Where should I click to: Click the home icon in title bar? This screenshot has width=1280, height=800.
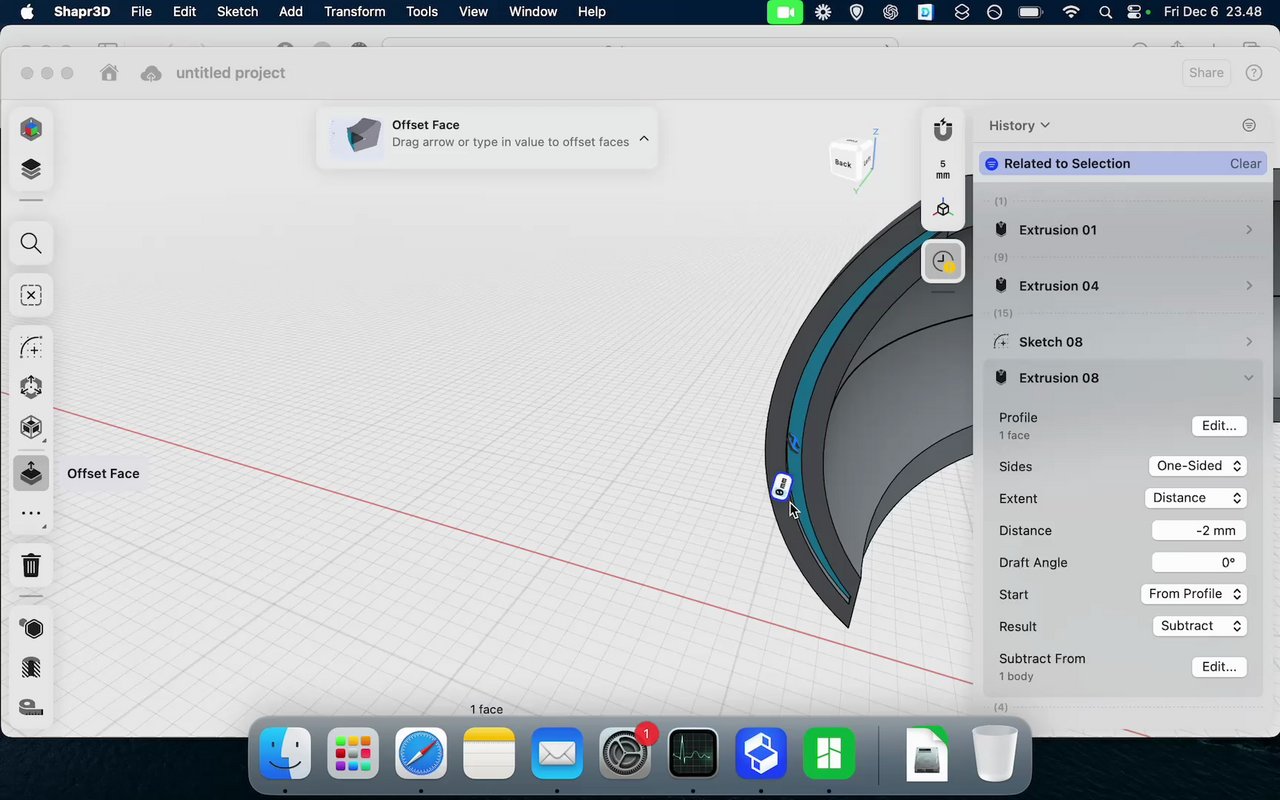click(109, 73)
